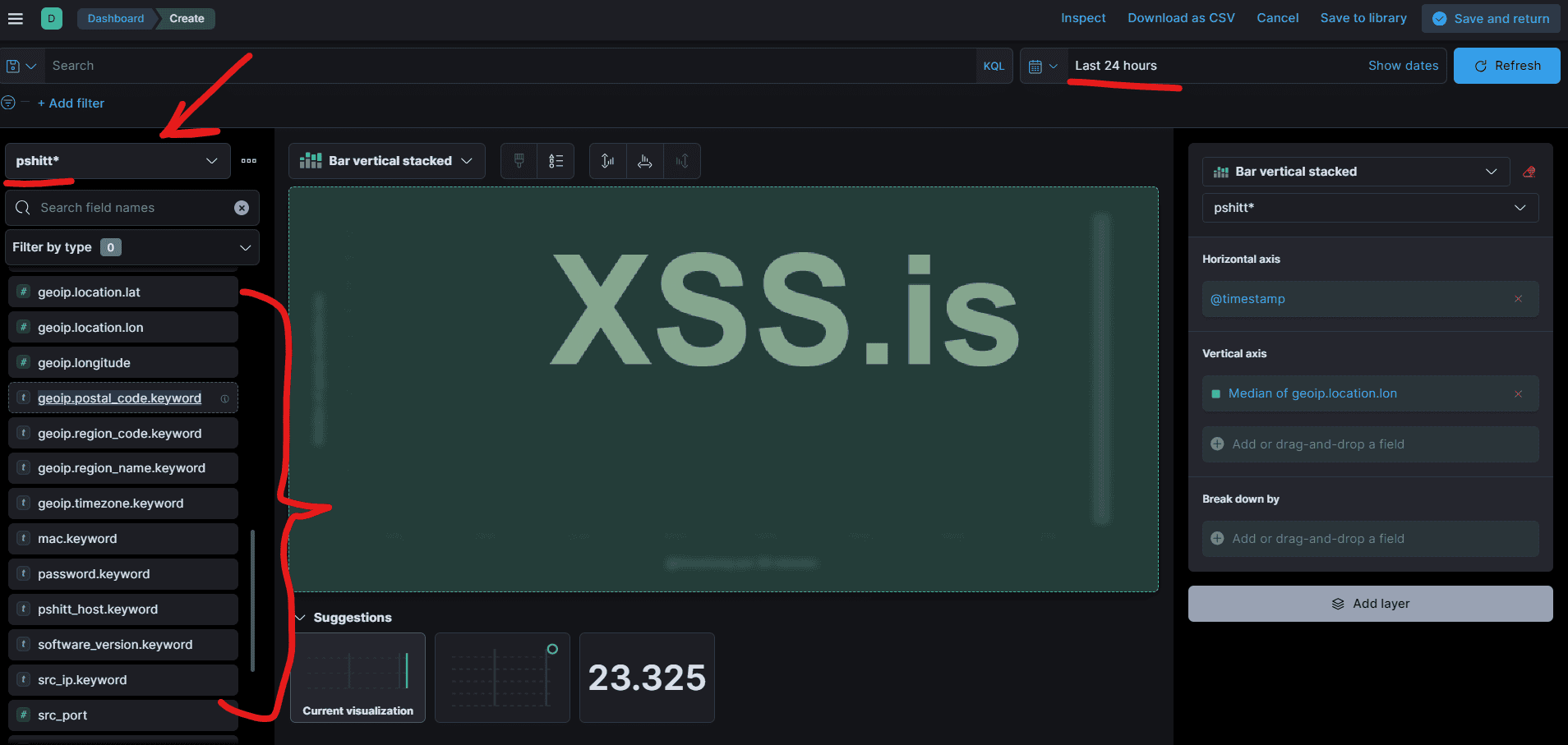Click text type icon beside password.keyword

(x=24, y=573)
